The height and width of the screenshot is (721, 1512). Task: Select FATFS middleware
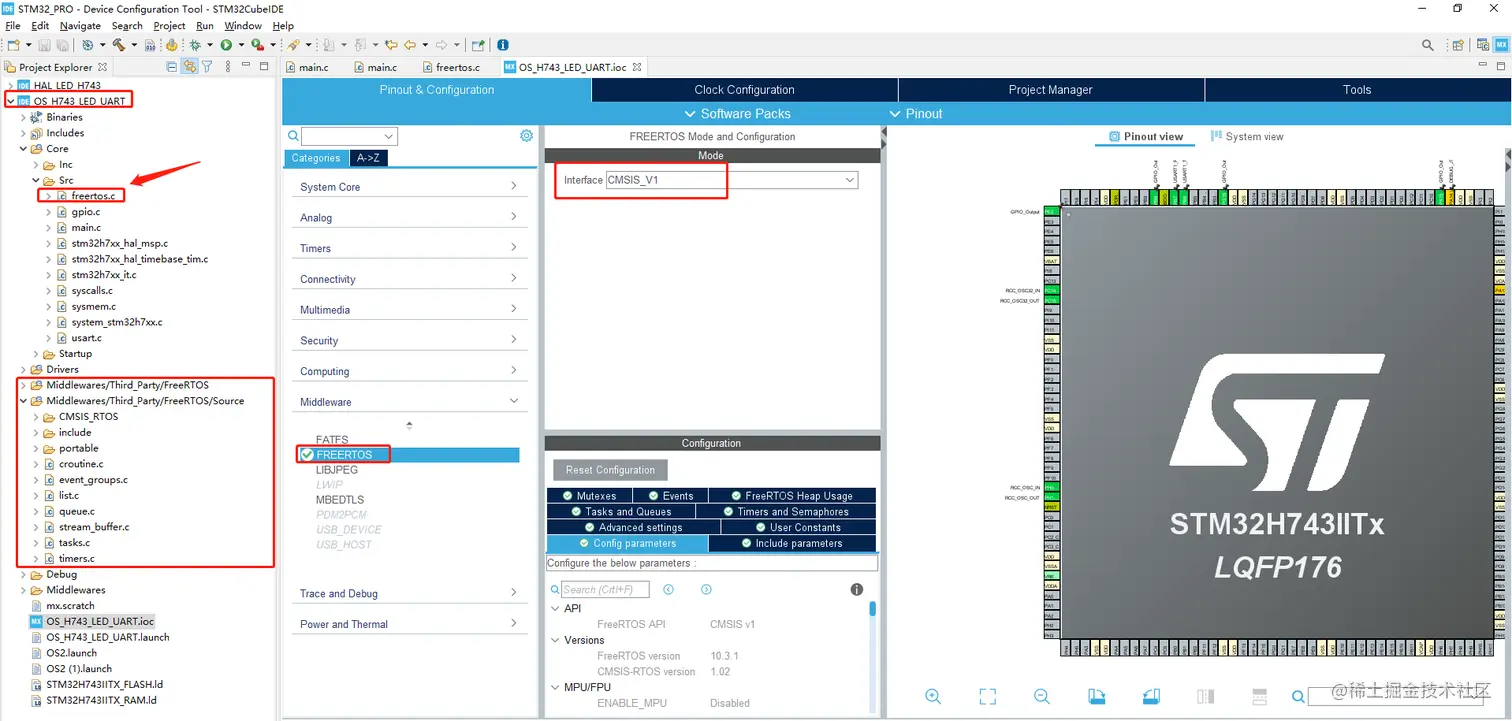[332, 440]
